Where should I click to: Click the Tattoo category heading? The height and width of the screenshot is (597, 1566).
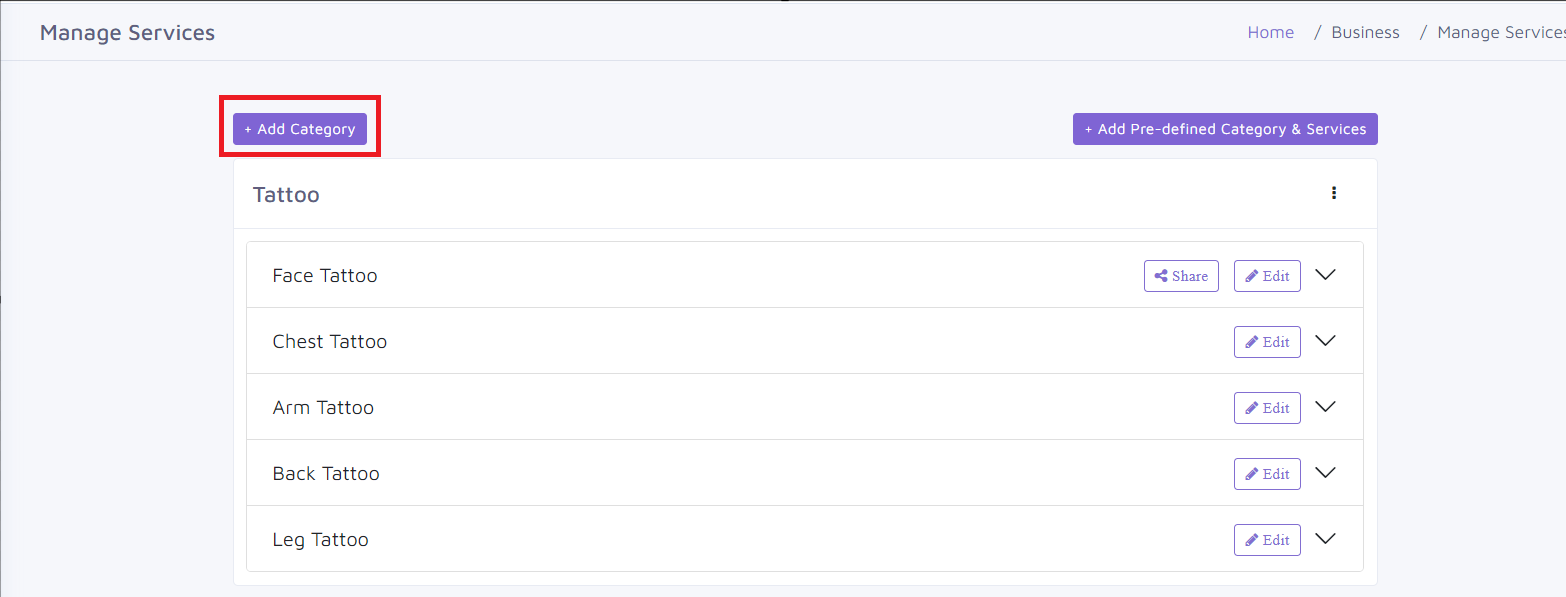[286, 194]
